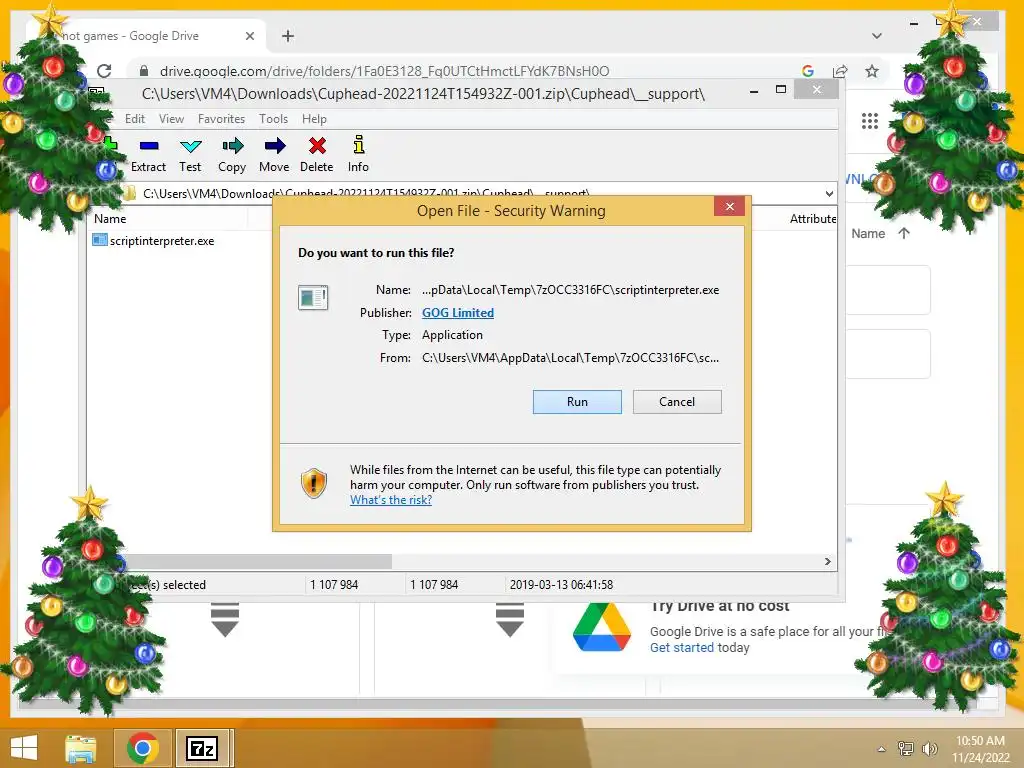This screenshot has width=1024, height=768.
Task: Open the Tools menu in 7-Zip
Action: pyautogui.click(x=273, y=119)
